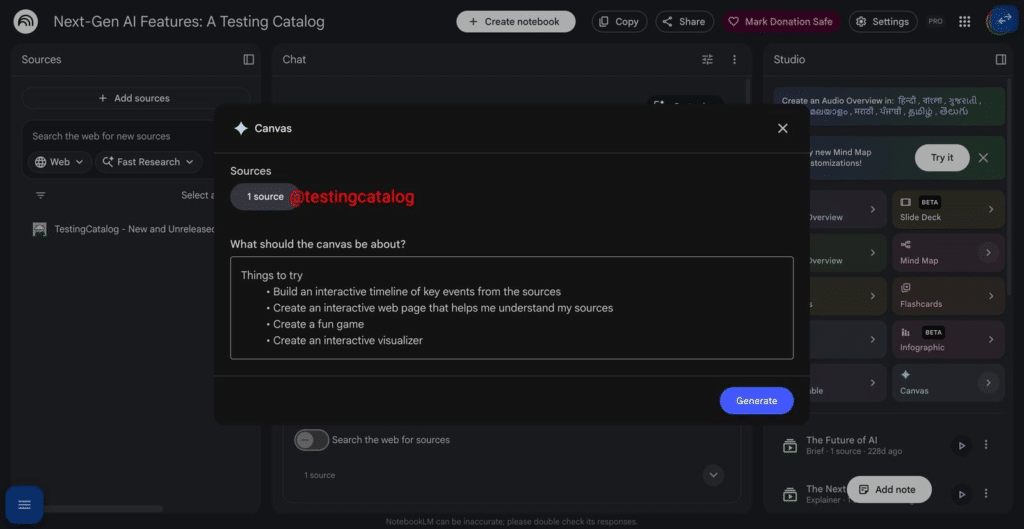The height and width of the screenshot is (529, 1024).
Task: Open the Web source type dropdown
Action: click(59, 162)
